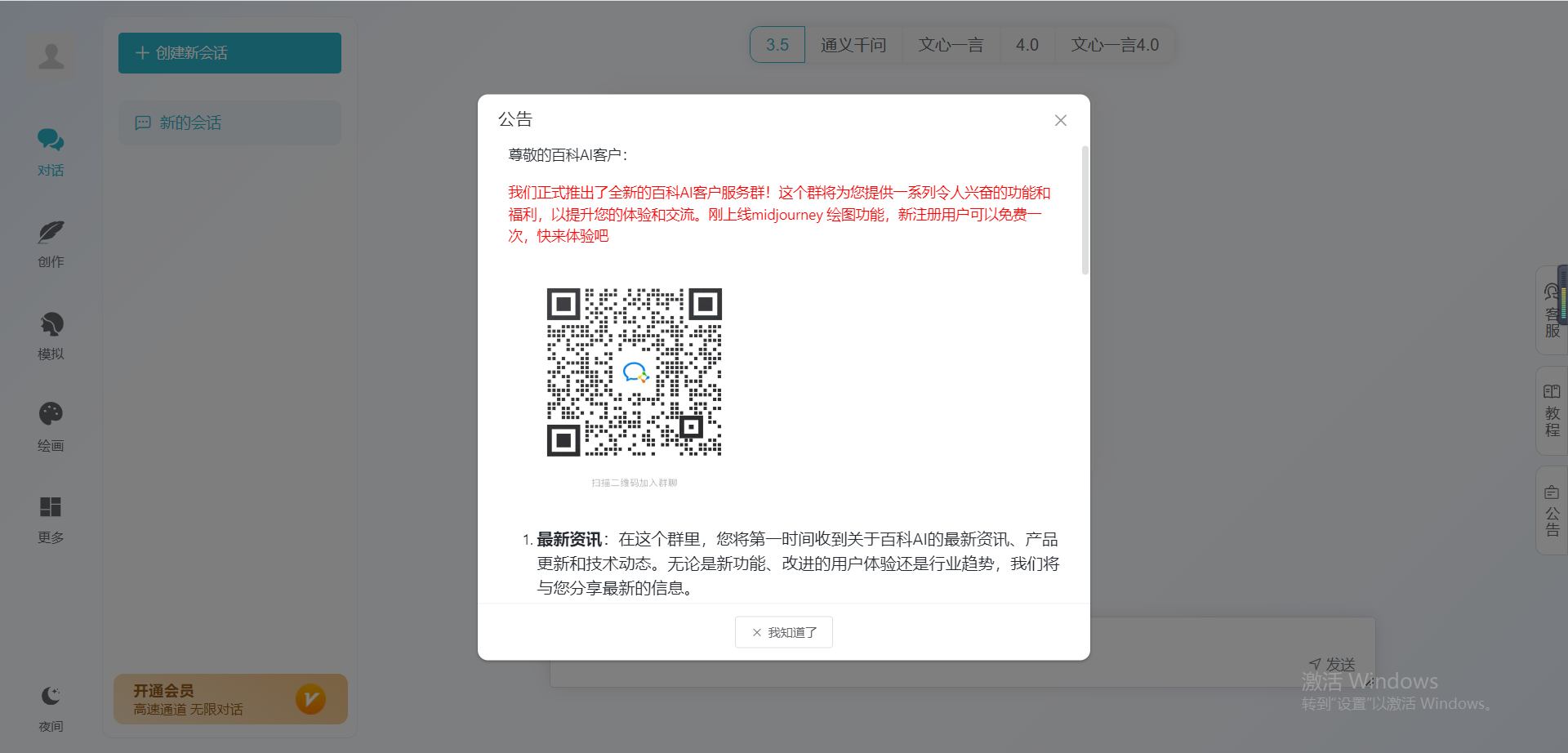
Task: Switch to the 通义千问 model tab
Action: (853, 45)
